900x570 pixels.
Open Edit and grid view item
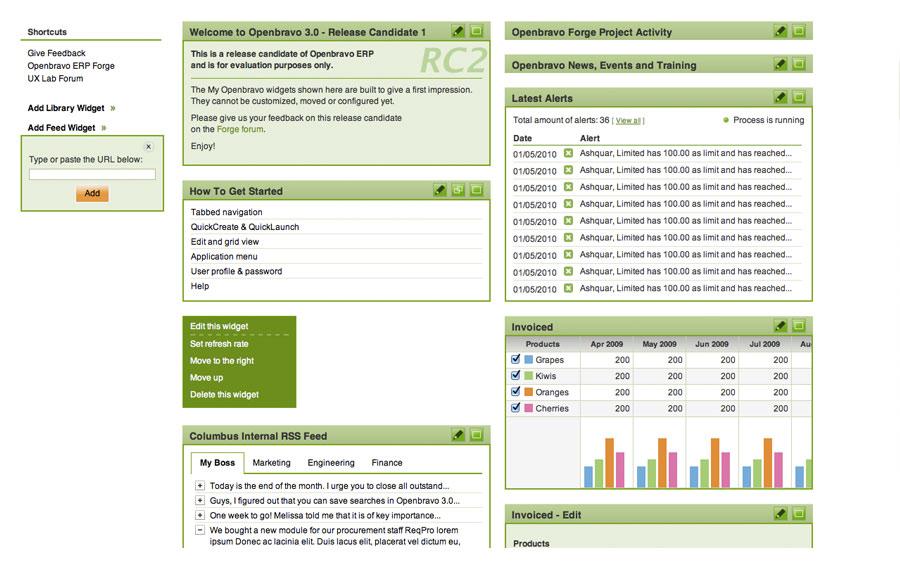click(x=225, y=242)
